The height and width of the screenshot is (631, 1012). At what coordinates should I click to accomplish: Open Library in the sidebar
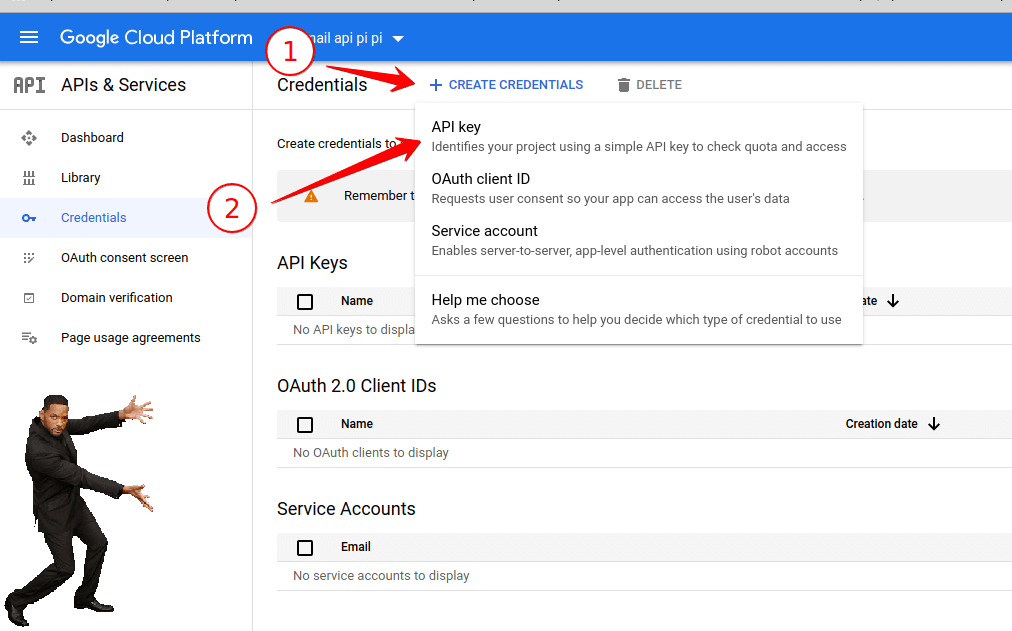click(126, 177)
